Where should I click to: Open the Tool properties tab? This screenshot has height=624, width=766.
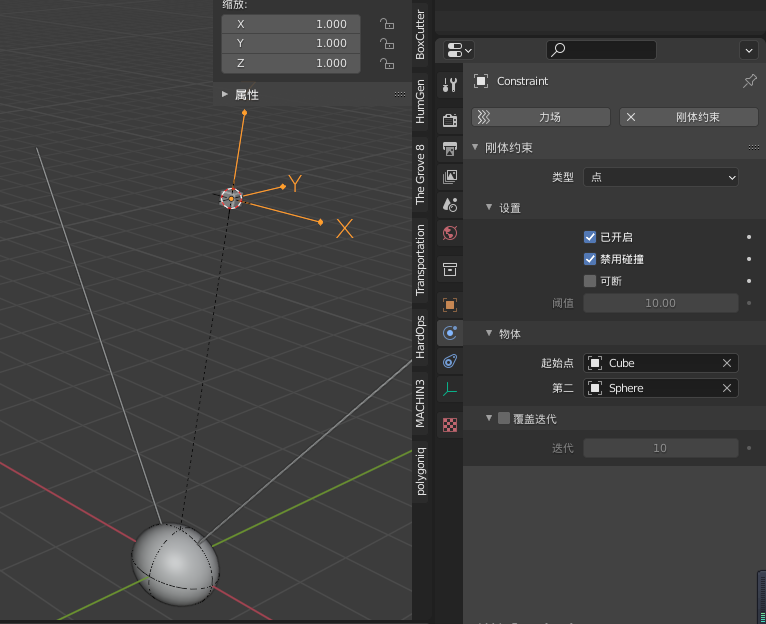pyautogui.click(x=449, y=85)
